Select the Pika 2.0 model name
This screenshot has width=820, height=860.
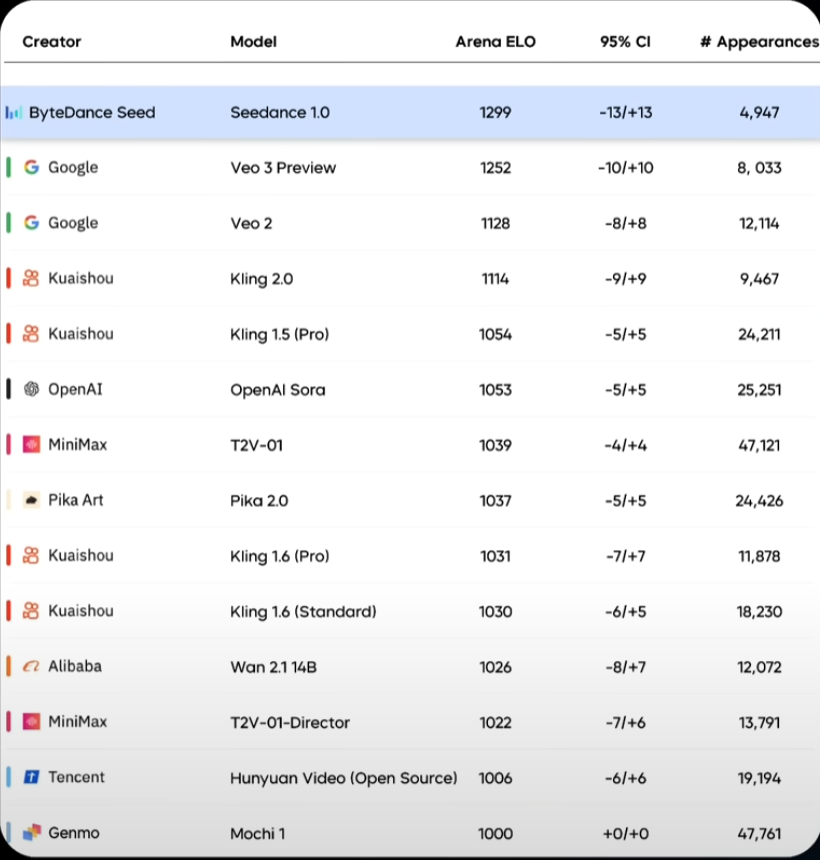[x=259, y=501]
